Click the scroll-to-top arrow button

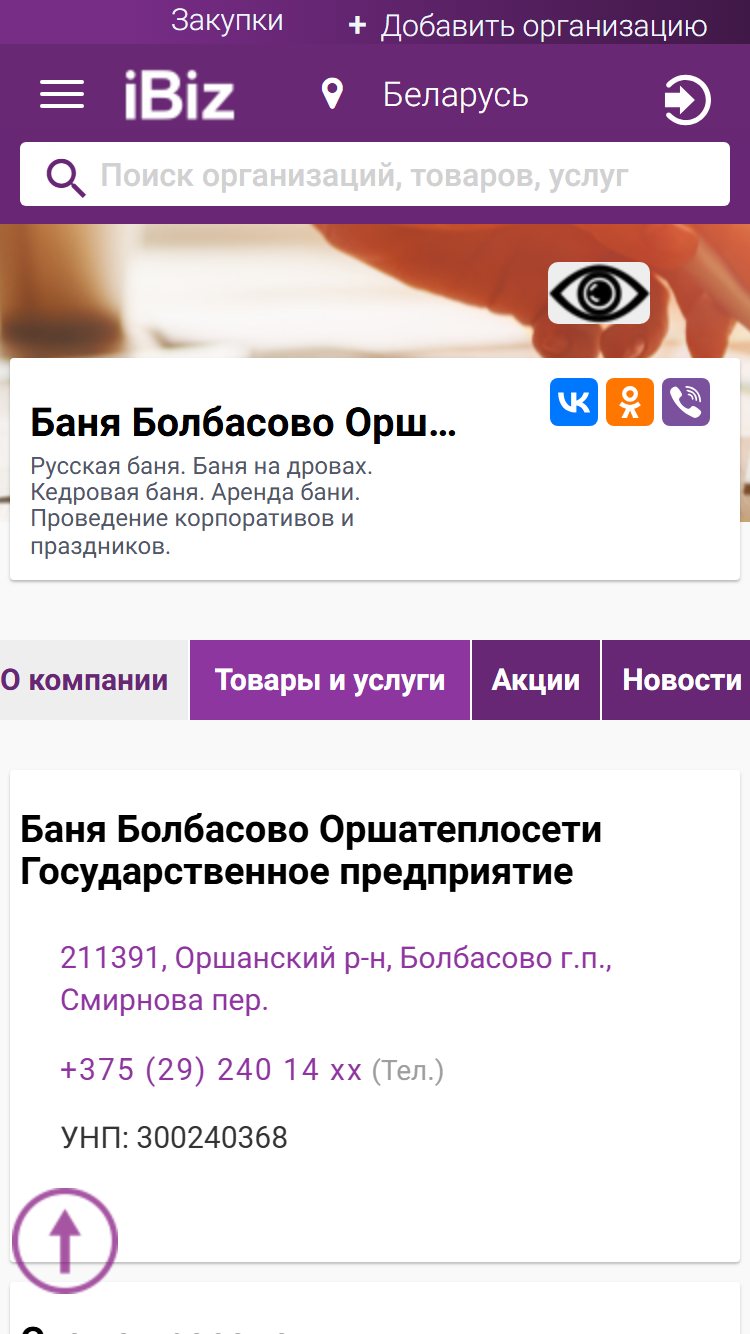click(x=65, y=1241)
